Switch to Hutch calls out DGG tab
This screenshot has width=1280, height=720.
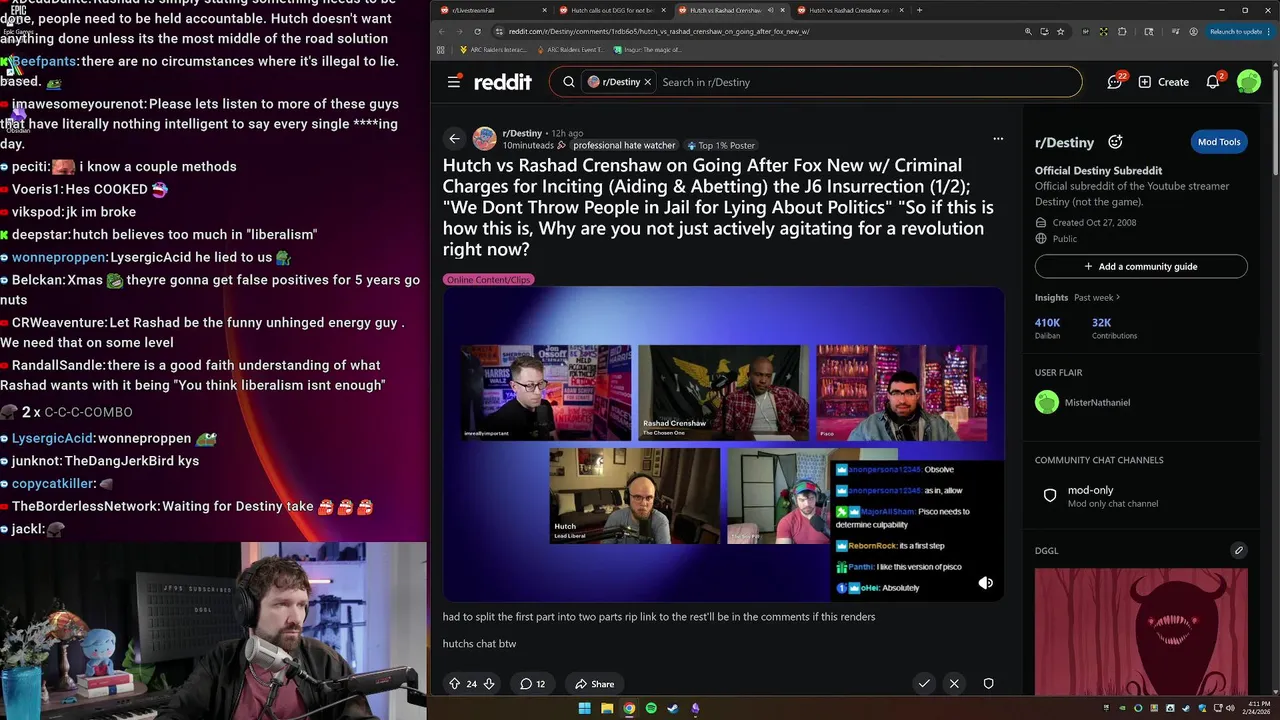pos(610,10)
